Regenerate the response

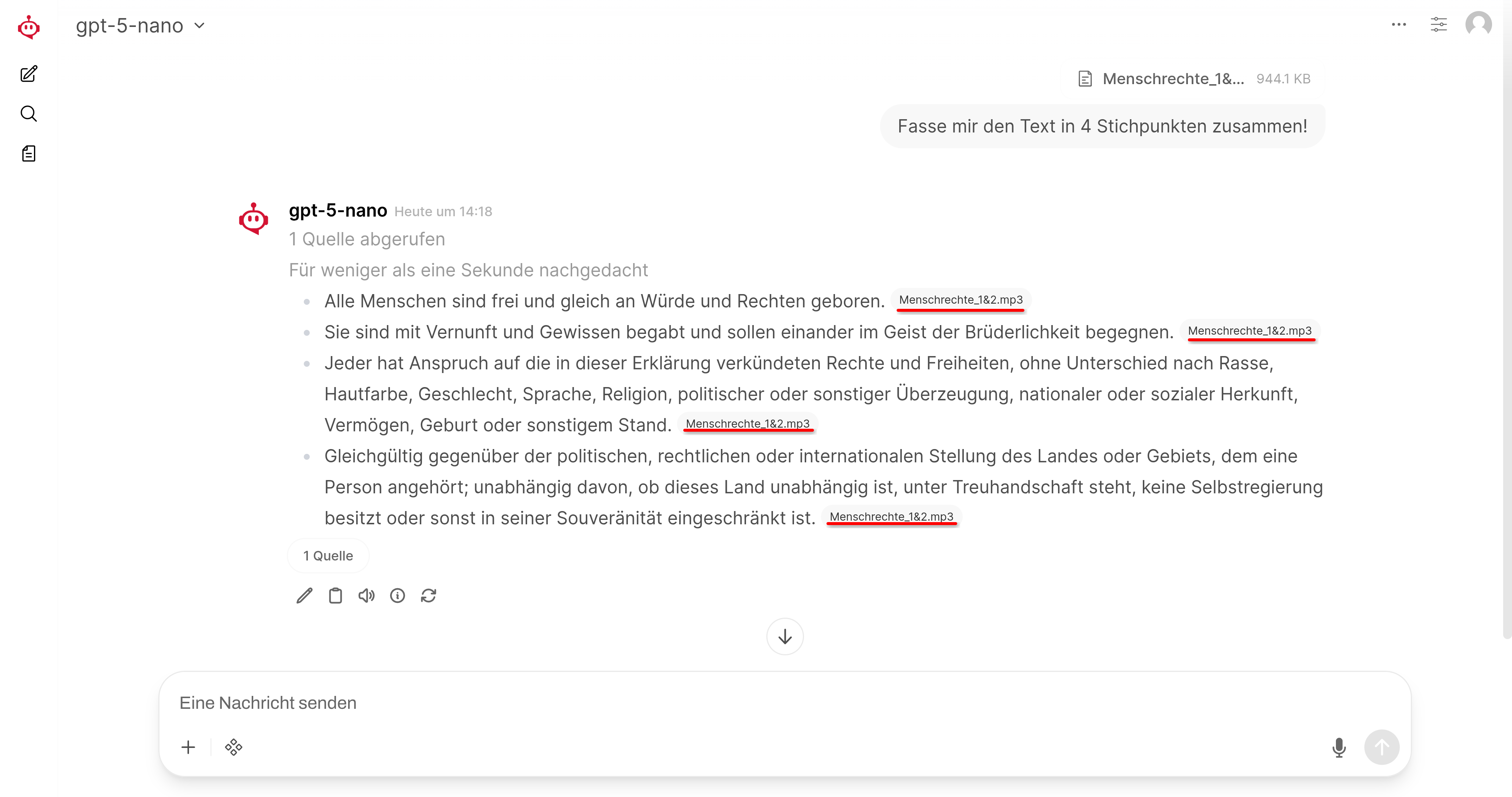pos(429,596)
